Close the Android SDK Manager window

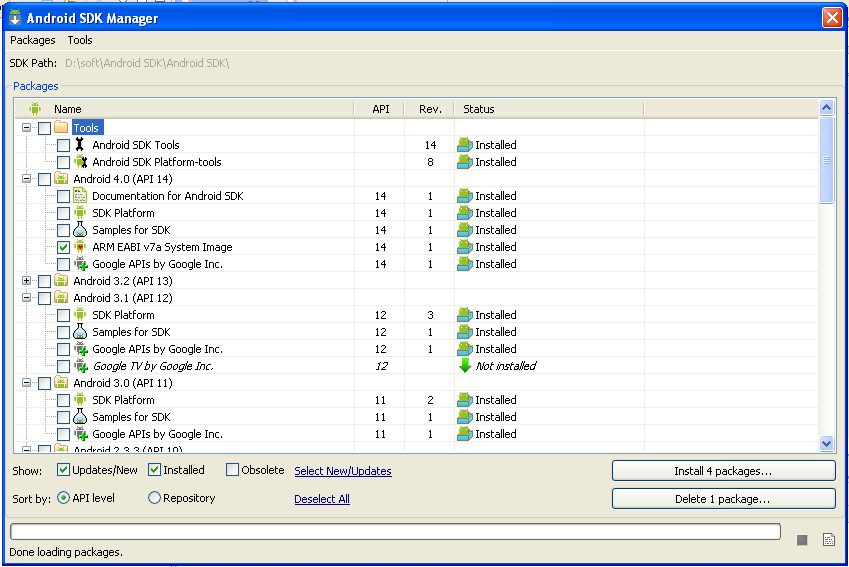click(832, 17)
